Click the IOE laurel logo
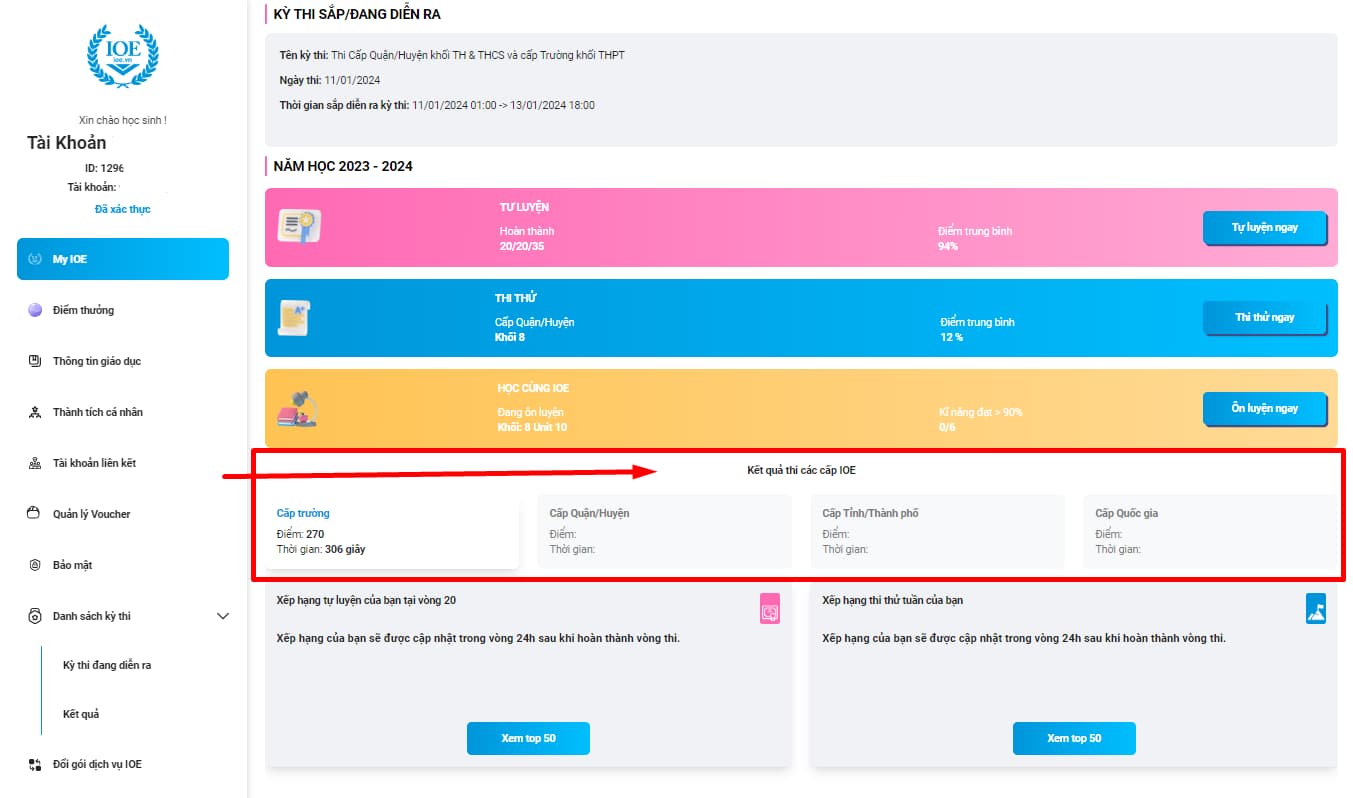1353x798 pixels. pyautogui.click(x=123, y=55)
